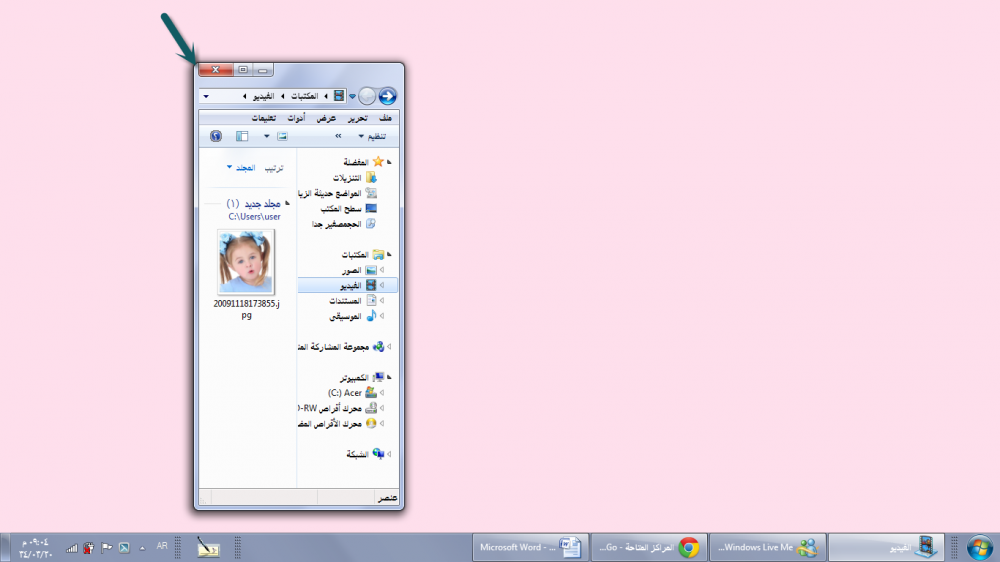Toggle the preview pane icon in toolbar

click(242, 136)
